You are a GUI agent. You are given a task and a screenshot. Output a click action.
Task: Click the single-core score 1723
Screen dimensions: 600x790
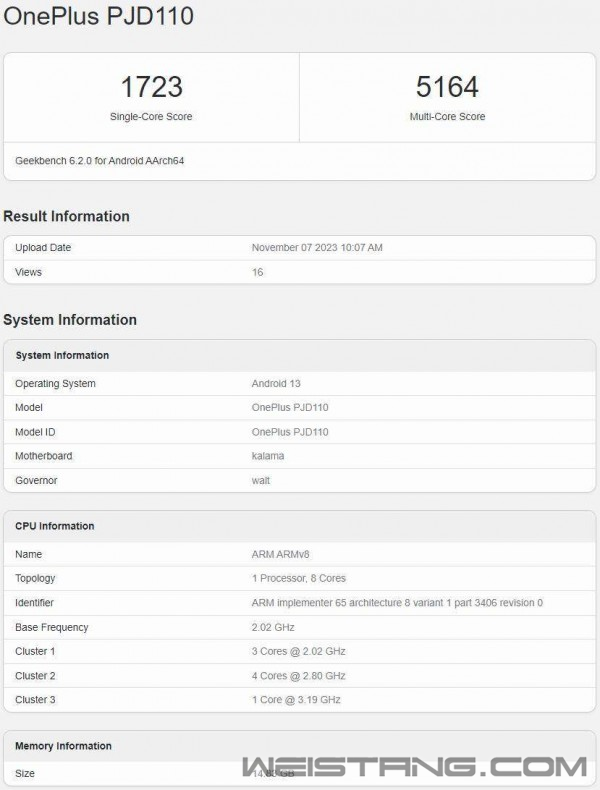point(151,87)
